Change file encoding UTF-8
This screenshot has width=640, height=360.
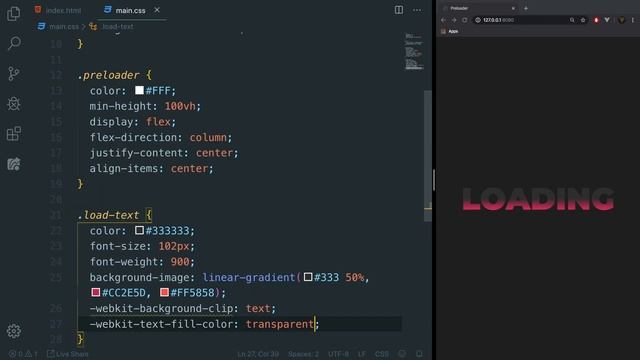pos(338,354)
